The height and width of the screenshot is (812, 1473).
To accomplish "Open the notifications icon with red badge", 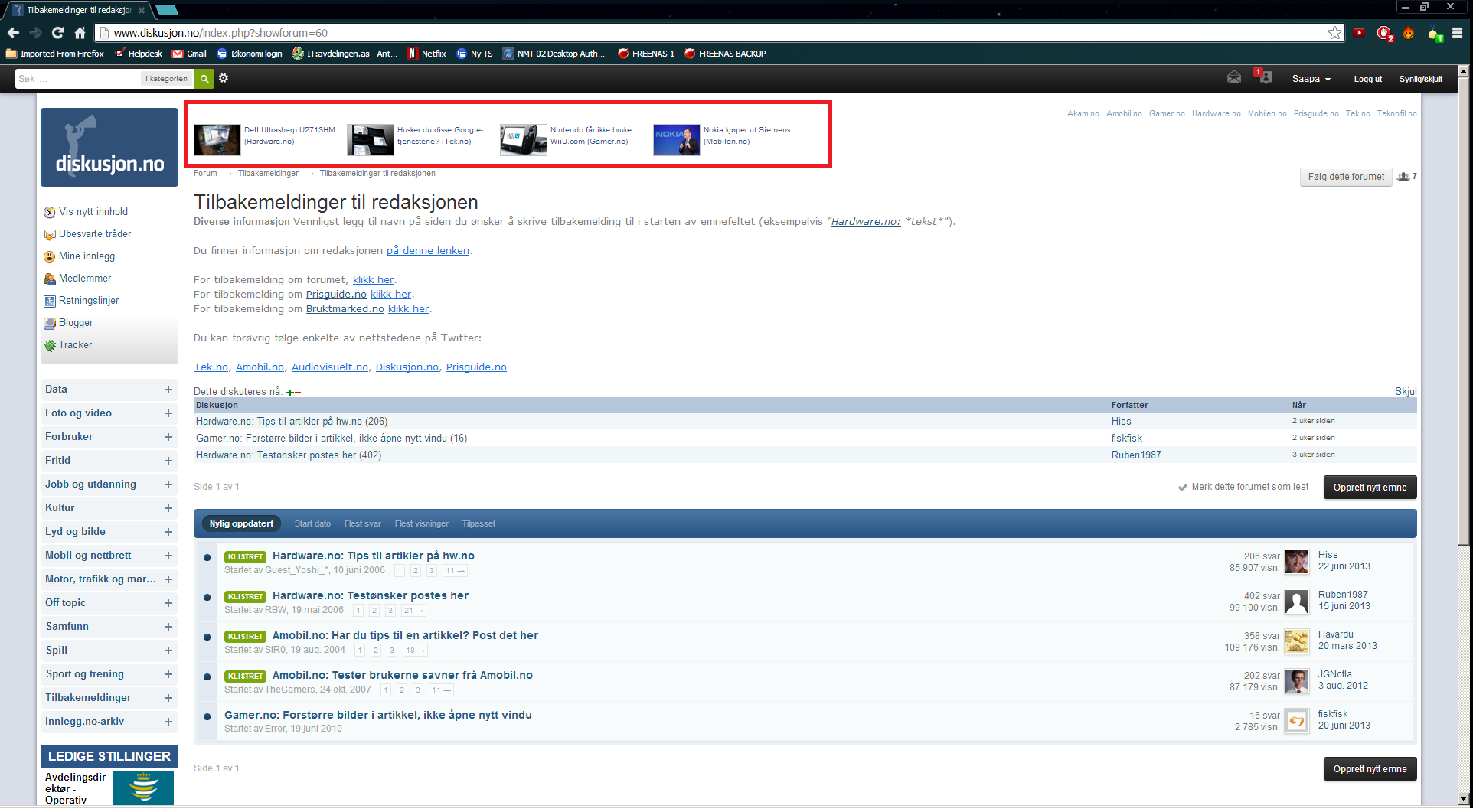I will 1263,77.
